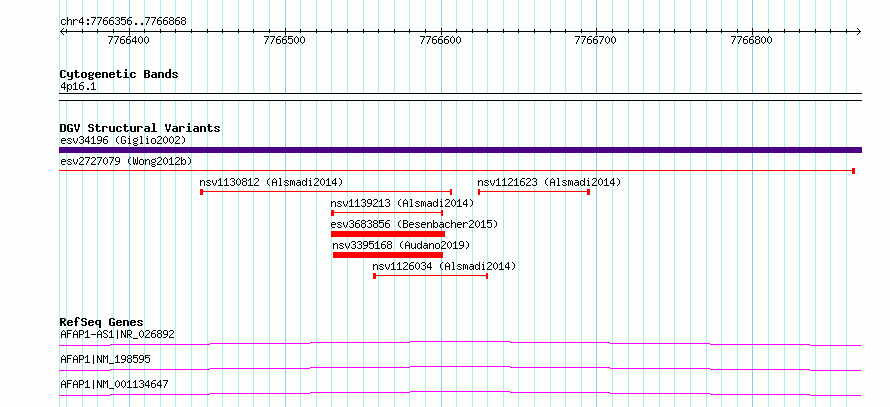This screenshot has height=407, width=890.
Task: Click the esv2727079 (Wong2012b) label
Action: click(x=126, y=161)
